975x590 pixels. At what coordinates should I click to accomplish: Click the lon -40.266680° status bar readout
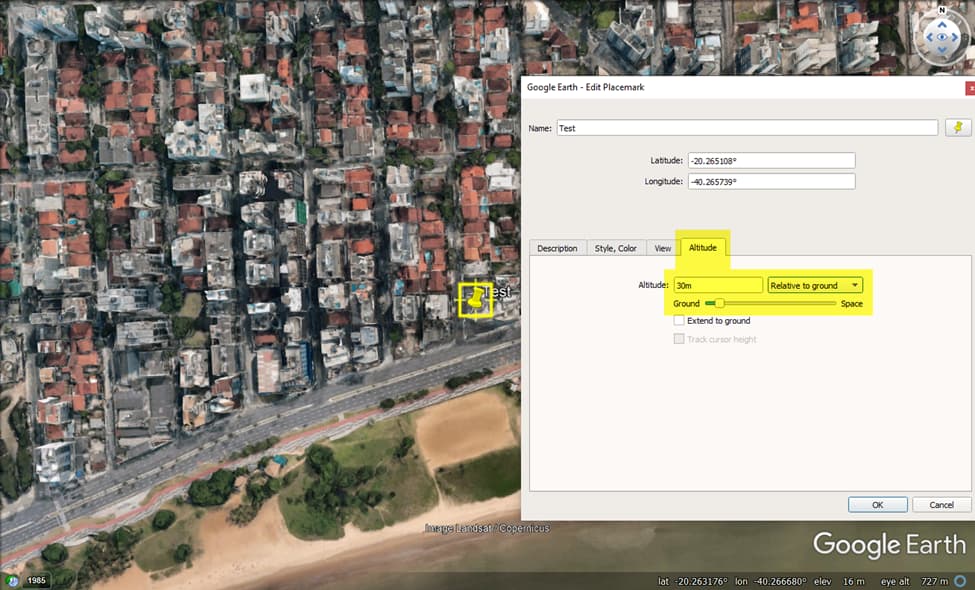point(771,581)
